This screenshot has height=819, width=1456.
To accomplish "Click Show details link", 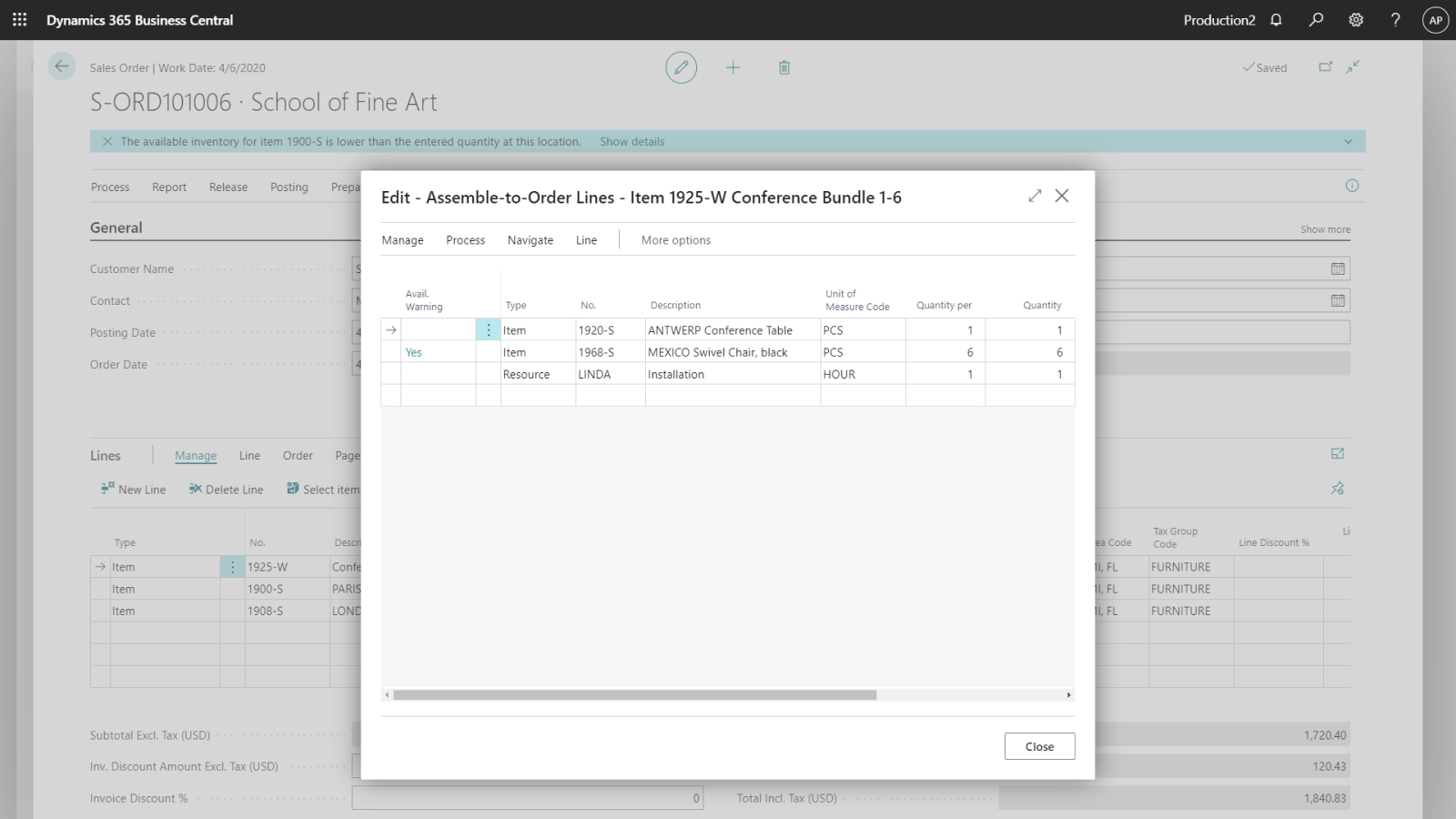I will click(632, 142).
